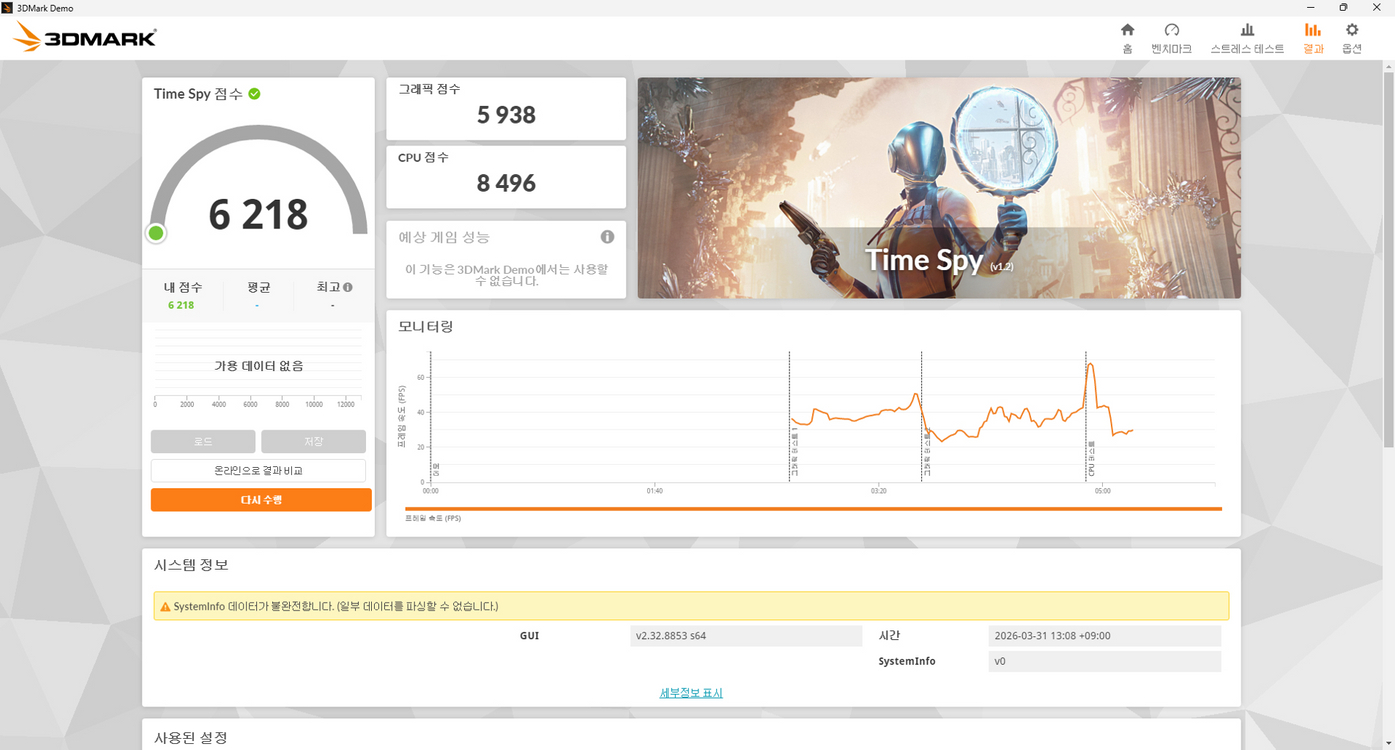This screenshot has width=1395, height=750.
Task: Click 온라인으로 결과 비교
Action: tap(258, 469)
